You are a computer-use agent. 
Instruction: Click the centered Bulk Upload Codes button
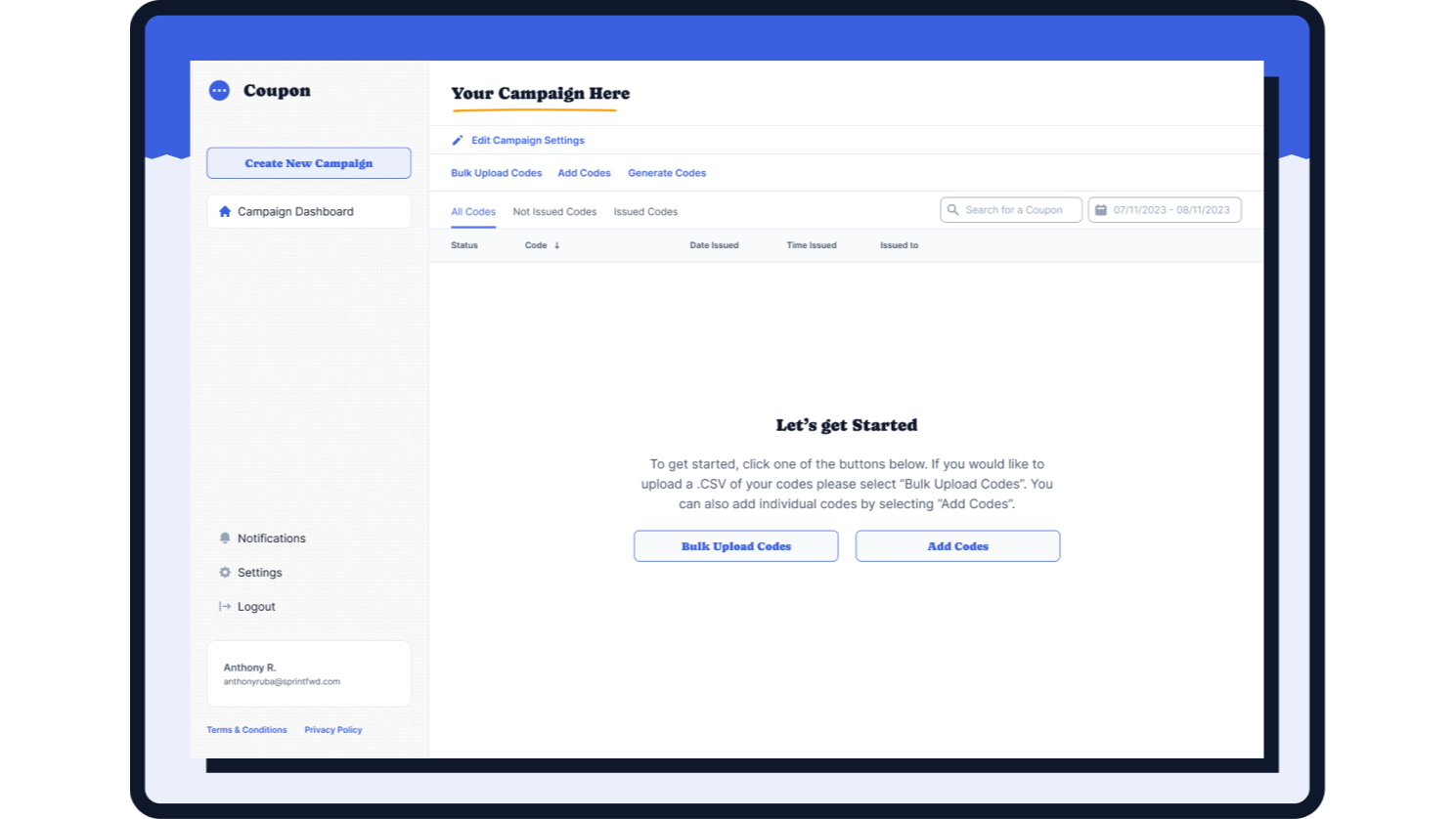pos(735,546)
